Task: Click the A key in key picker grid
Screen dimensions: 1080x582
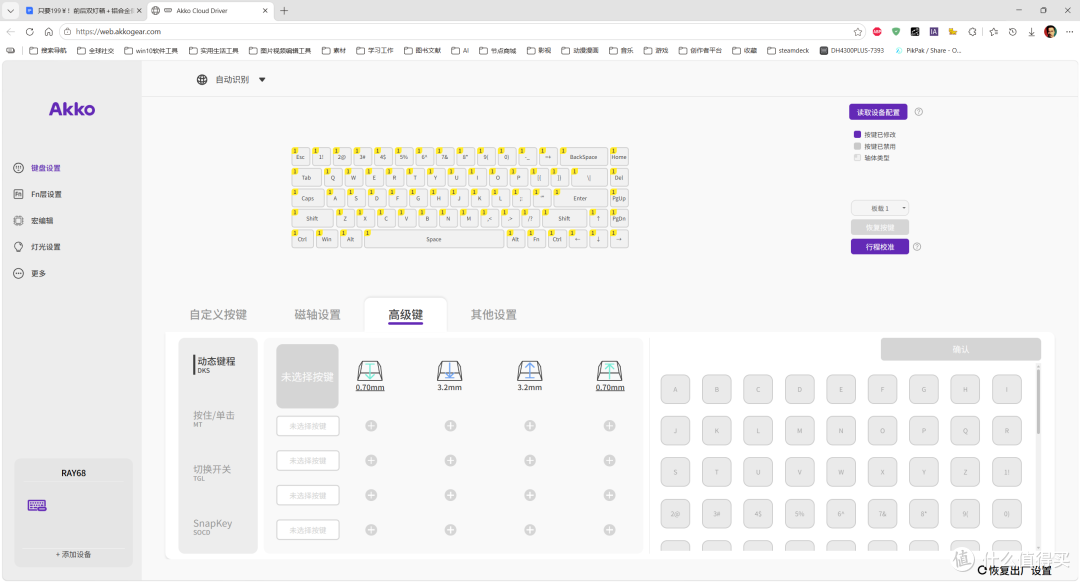Action: point(675,390)
